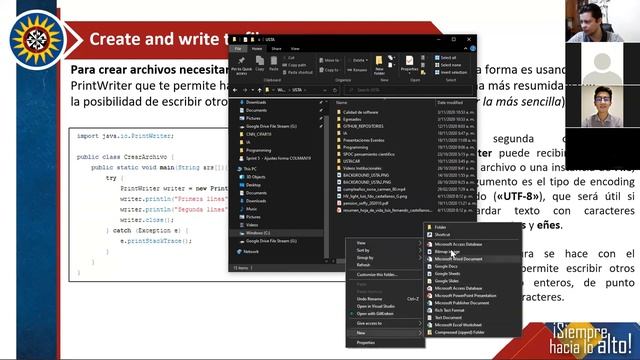Viewport: 640px width, 360px height.
Task: Open the File ribbon tab
Action: click(x=238, y=49)
